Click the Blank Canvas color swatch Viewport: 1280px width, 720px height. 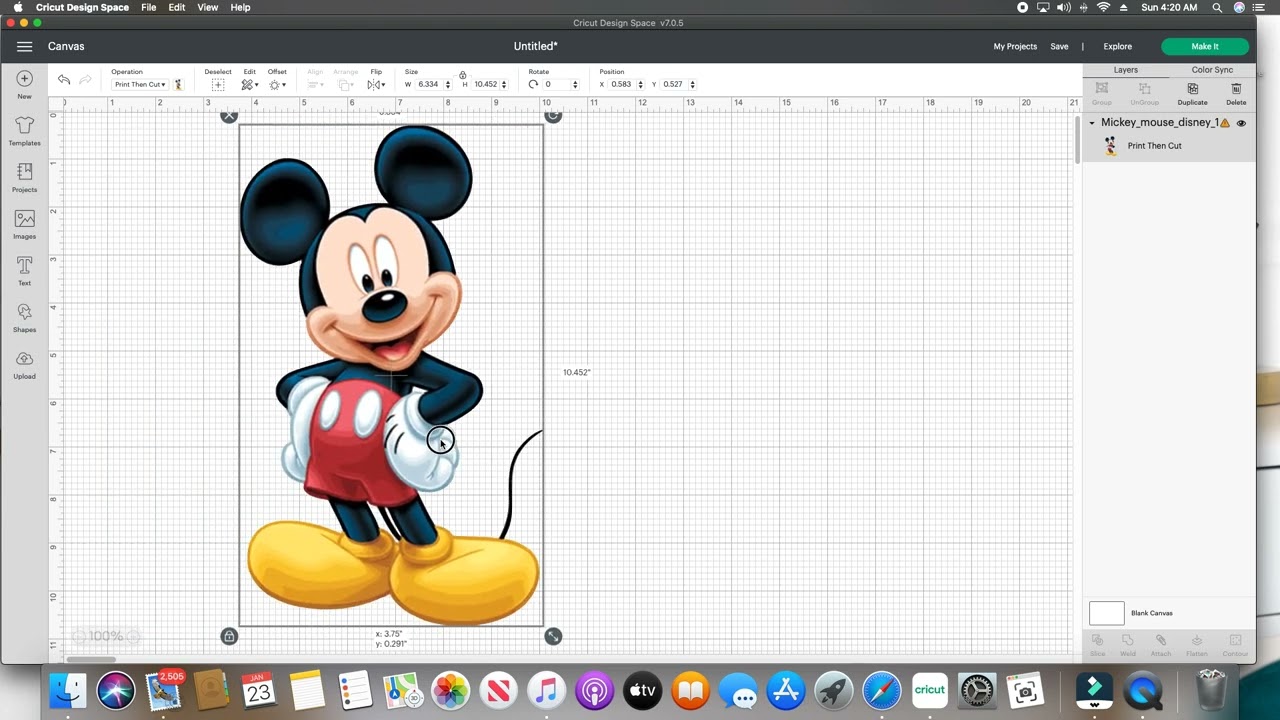[1107, 613]
